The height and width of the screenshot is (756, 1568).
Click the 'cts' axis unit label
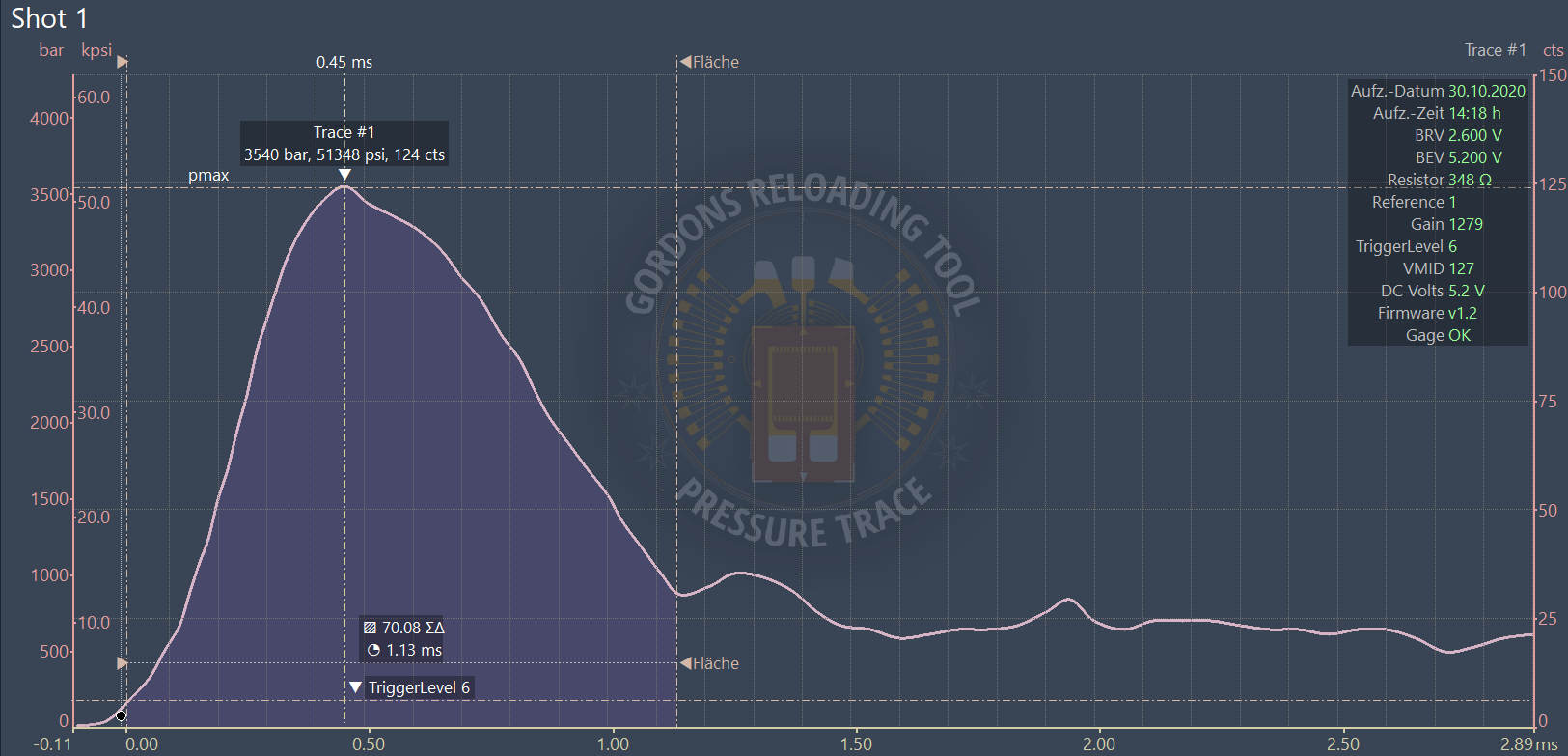point(1554,50)
